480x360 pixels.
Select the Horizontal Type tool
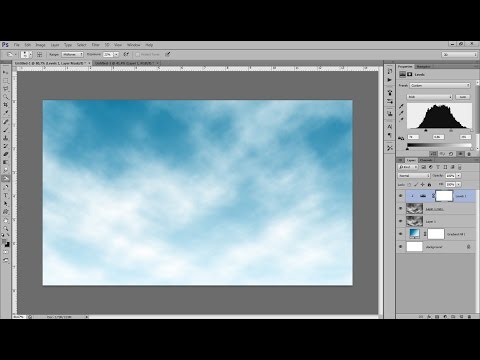pyautogui.click(x=6, y=195)
